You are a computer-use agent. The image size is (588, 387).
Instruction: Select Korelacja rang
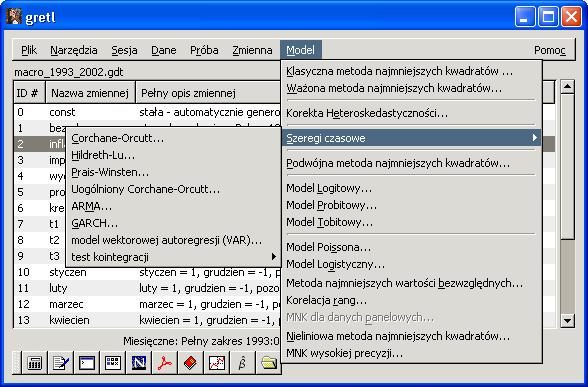(x=411, y=300)
